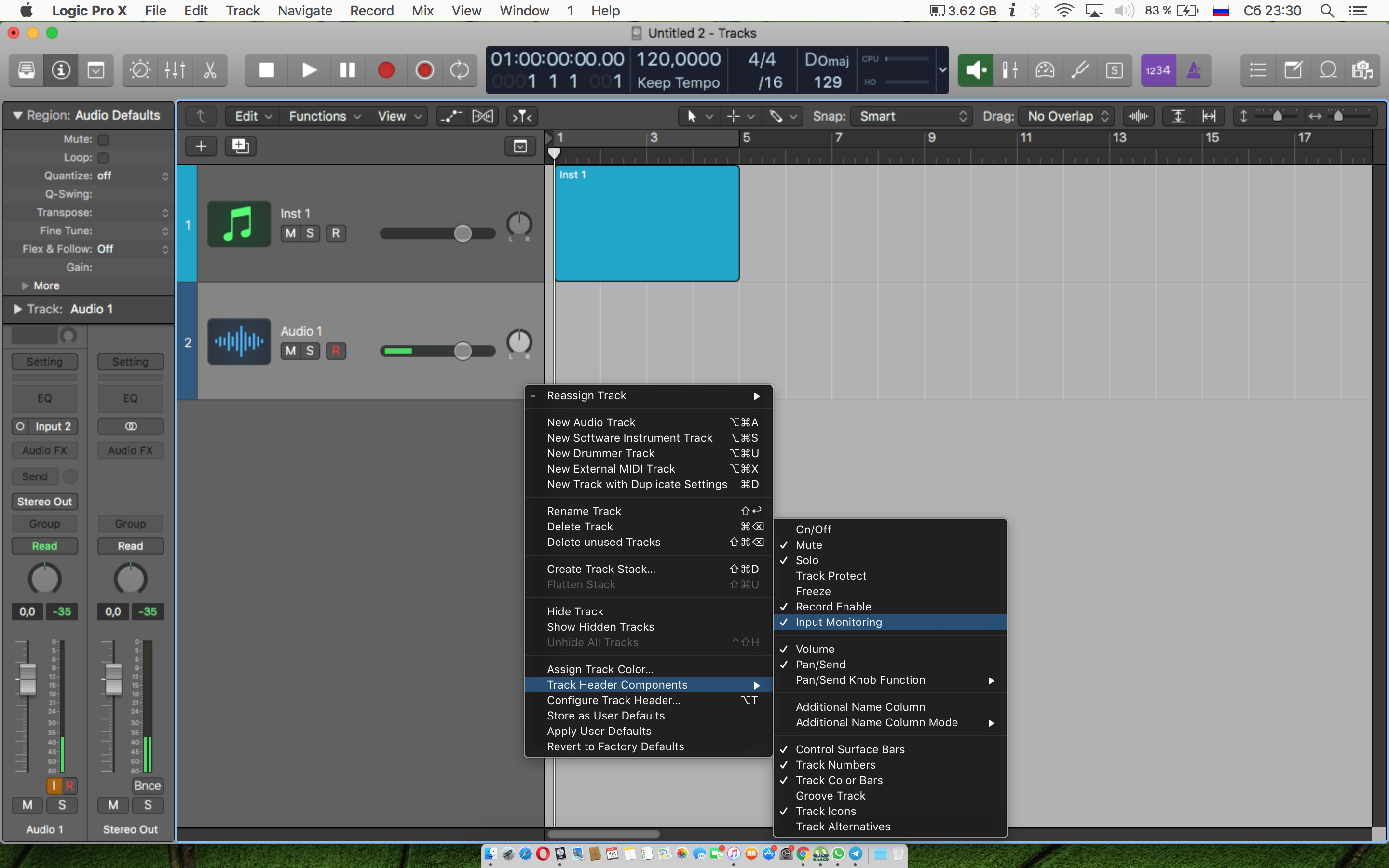The image size is (1389, 868).
Task: Open the Drag No Overlap dropdown
Action: [x=1066, y=117]
